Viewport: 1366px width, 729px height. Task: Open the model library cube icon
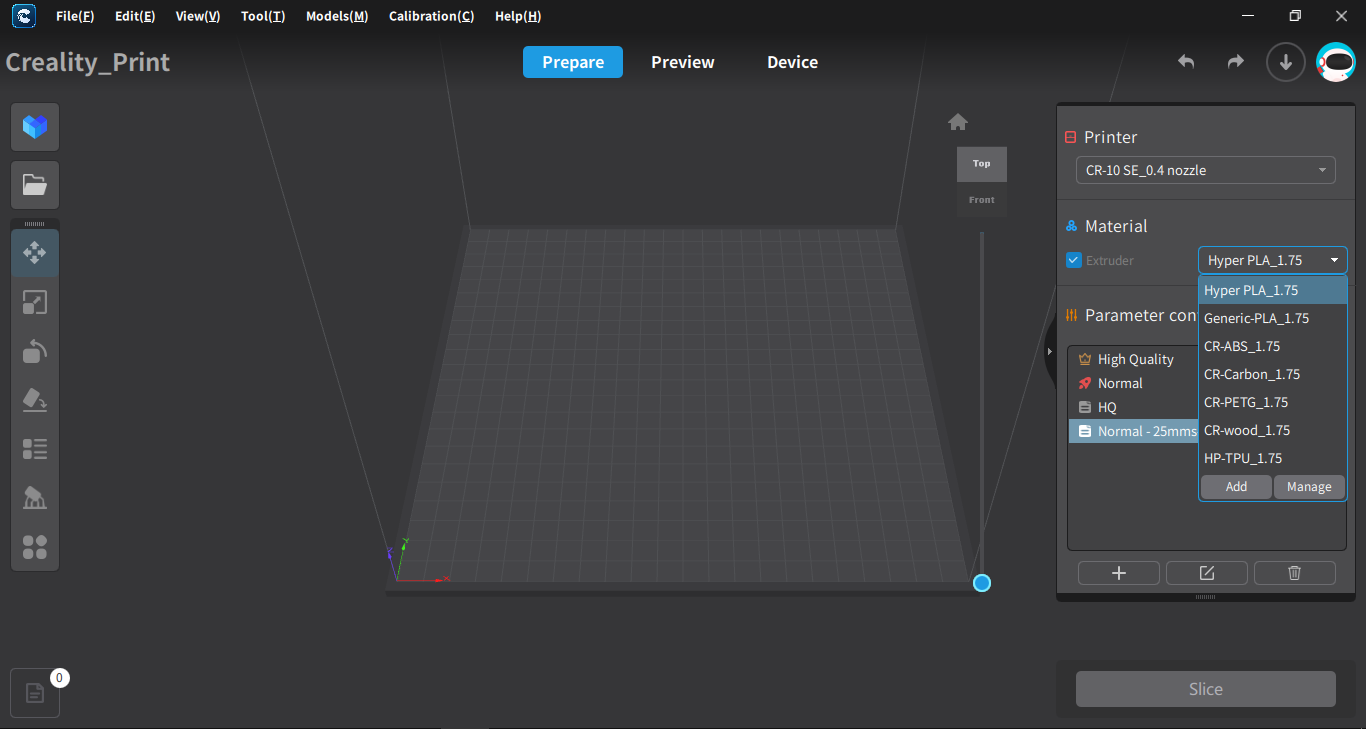(35, 127)
